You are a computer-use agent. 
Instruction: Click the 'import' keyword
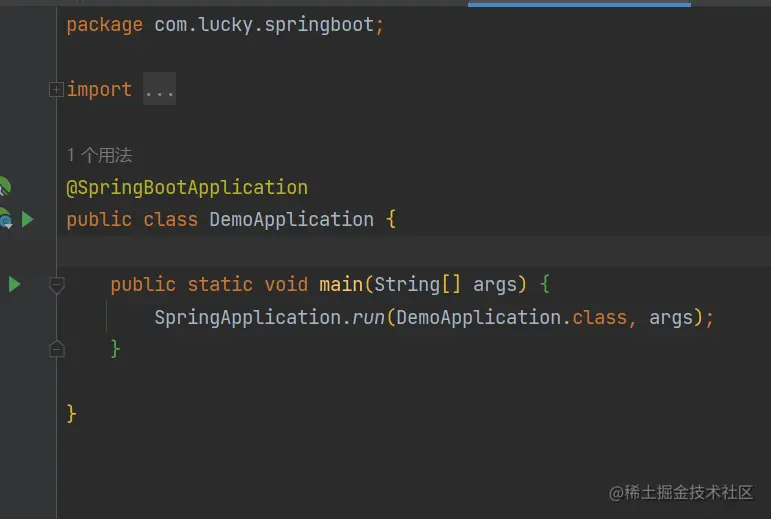pyautogui.click(x=99, y=89)
